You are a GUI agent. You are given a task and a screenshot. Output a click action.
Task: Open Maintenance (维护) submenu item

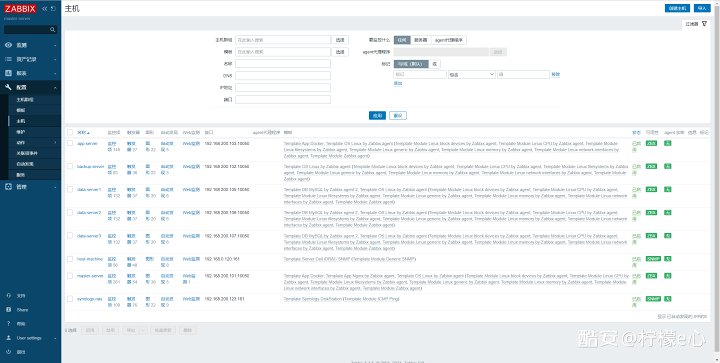tap(21, 132)
